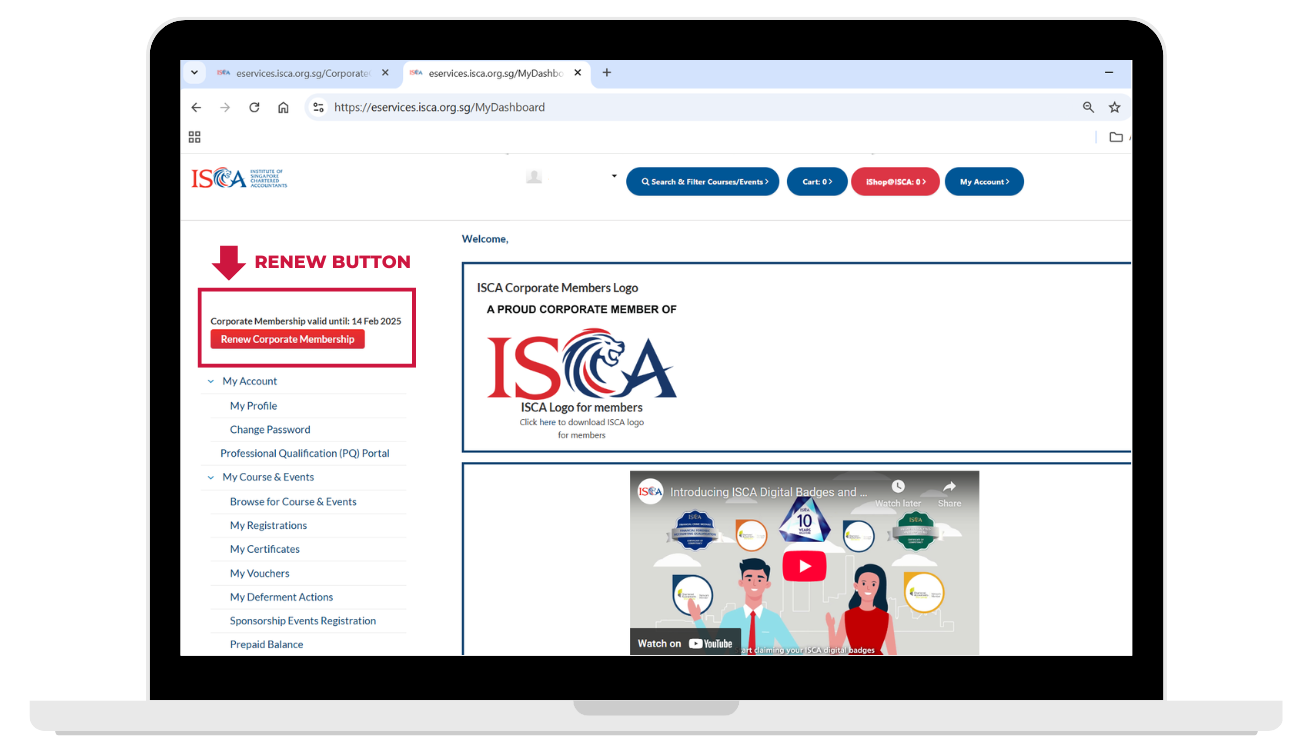Go back in browser history
The image size is (1303, 748).
click(196, 107)
